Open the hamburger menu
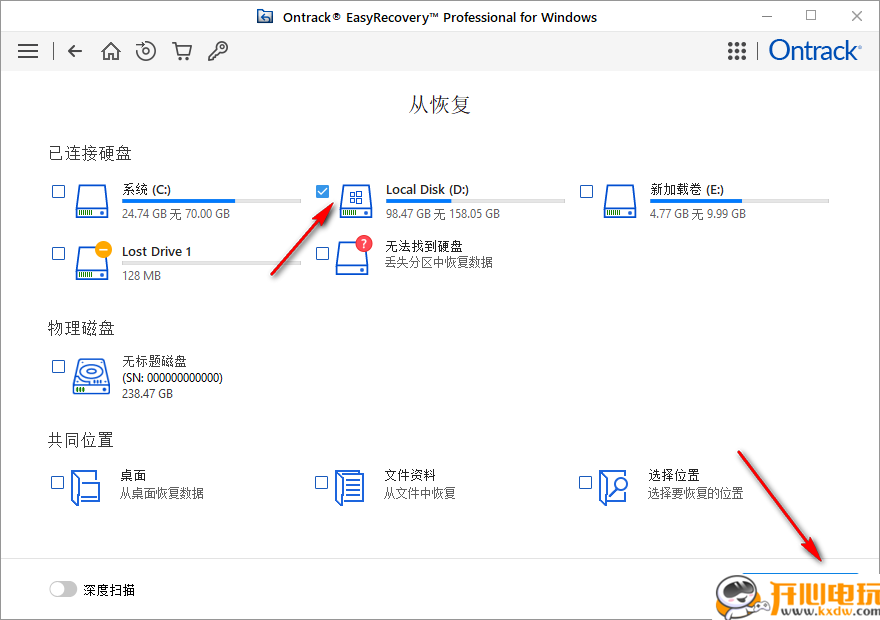 coord(28,50)
